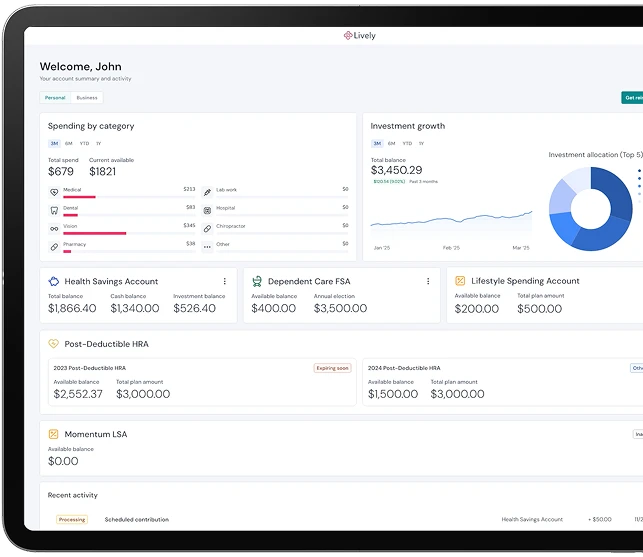Select 6M range in Investment growth
Screen dimensions: 643x557
391,144
